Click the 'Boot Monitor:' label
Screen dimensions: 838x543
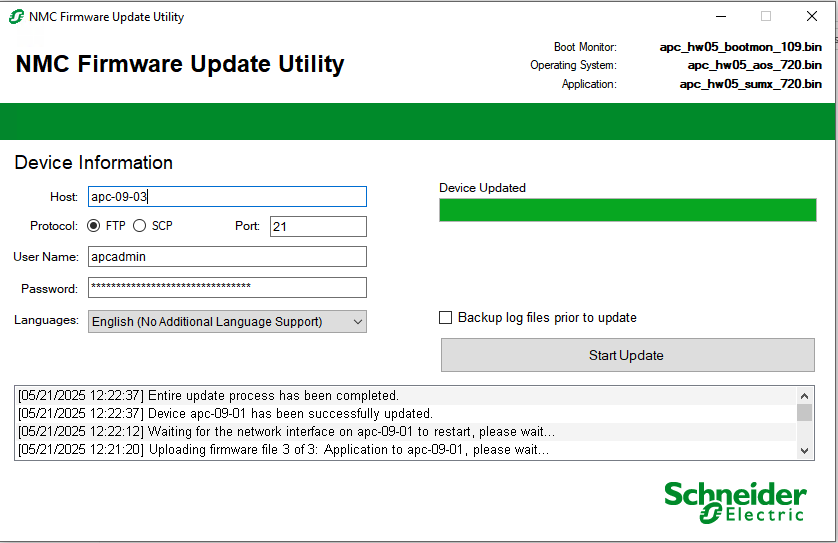(585, 47)
